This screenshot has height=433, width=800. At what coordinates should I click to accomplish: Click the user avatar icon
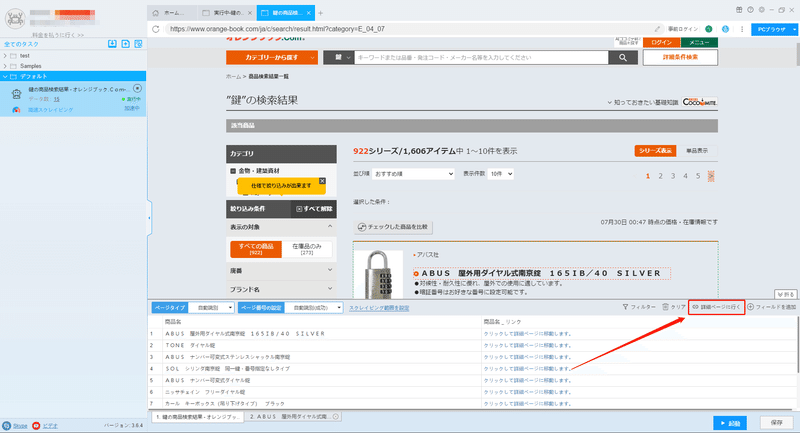point(15,18)
